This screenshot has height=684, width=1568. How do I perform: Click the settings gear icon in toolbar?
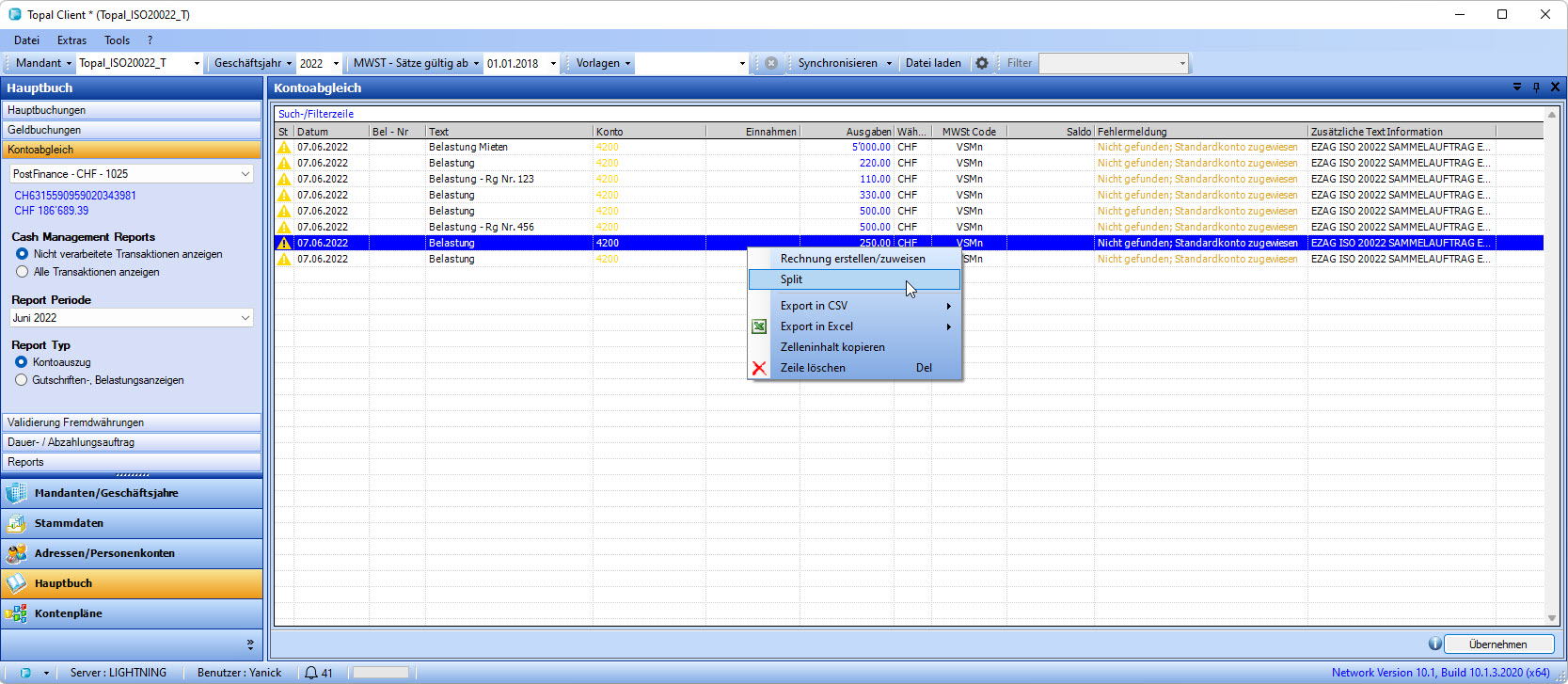pos(982,63)
